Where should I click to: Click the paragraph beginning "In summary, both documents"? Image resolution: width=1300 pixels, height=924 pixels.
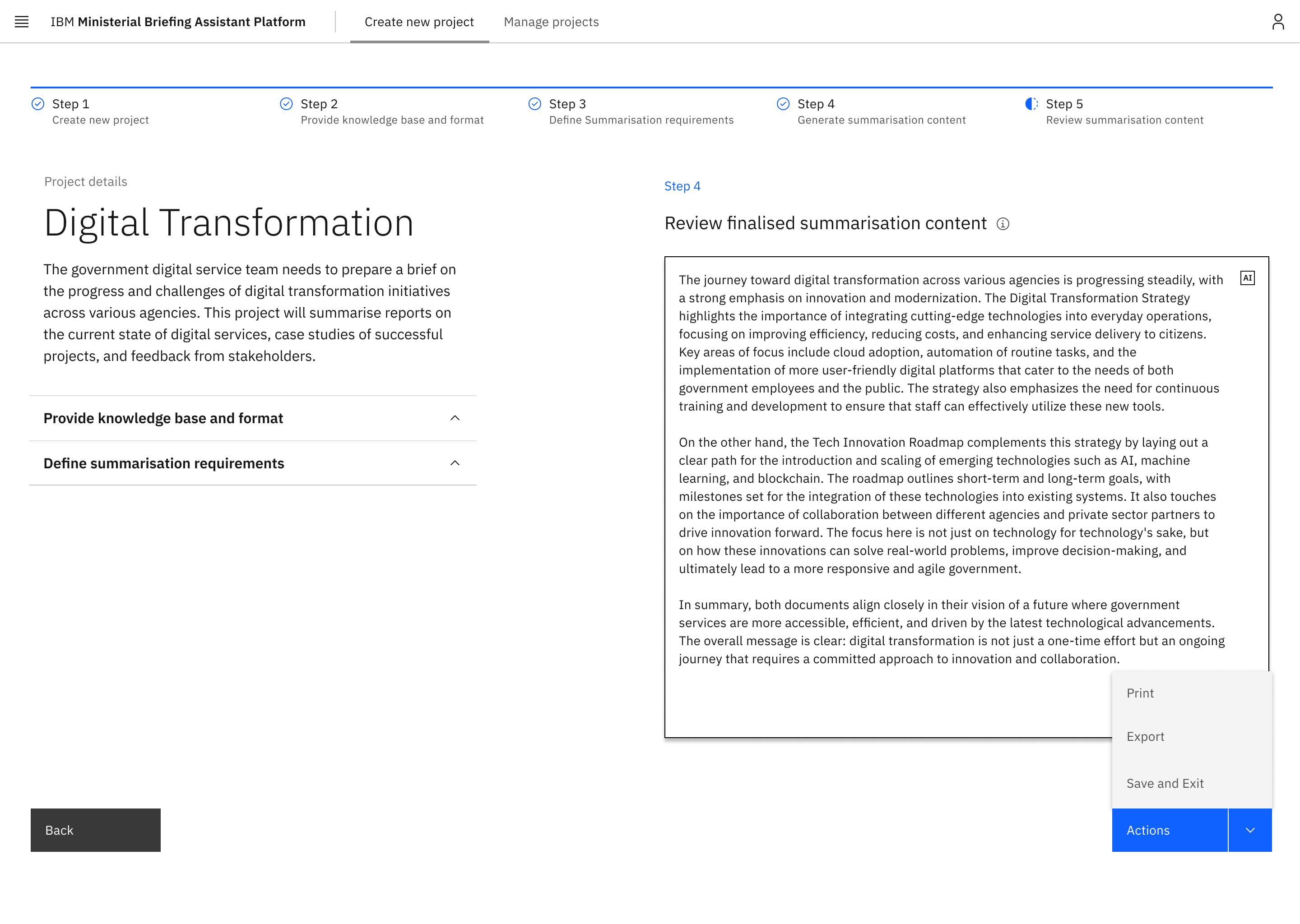tap(951, 632)
